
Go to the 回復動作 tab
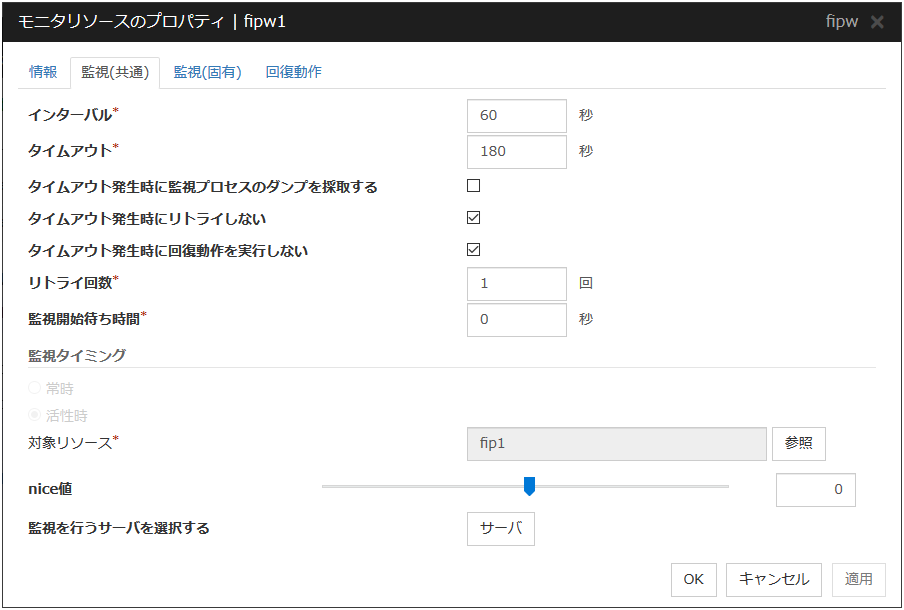(293, 72)
